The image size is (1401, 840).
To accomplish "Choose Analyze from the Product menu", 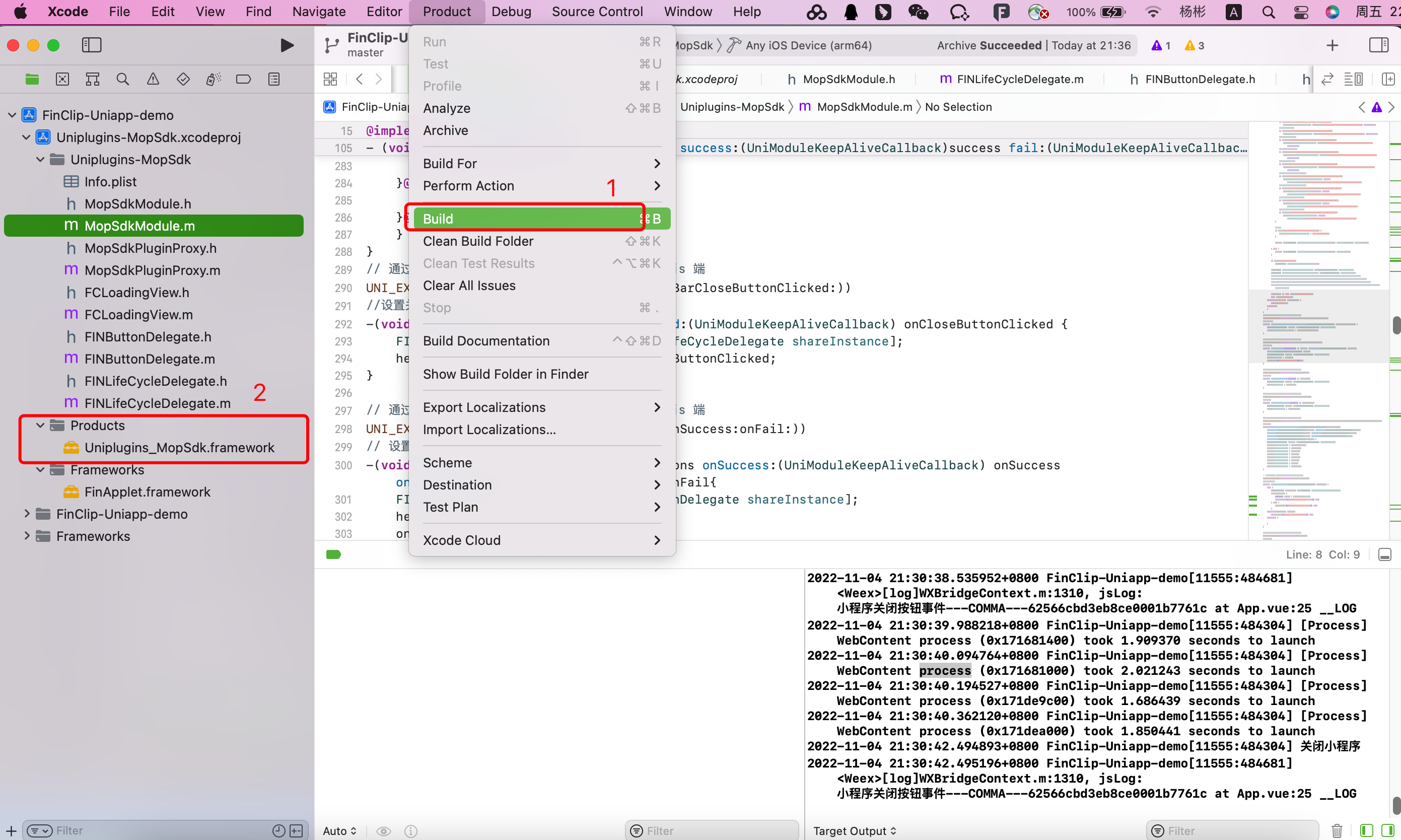I will coord(542,108).
